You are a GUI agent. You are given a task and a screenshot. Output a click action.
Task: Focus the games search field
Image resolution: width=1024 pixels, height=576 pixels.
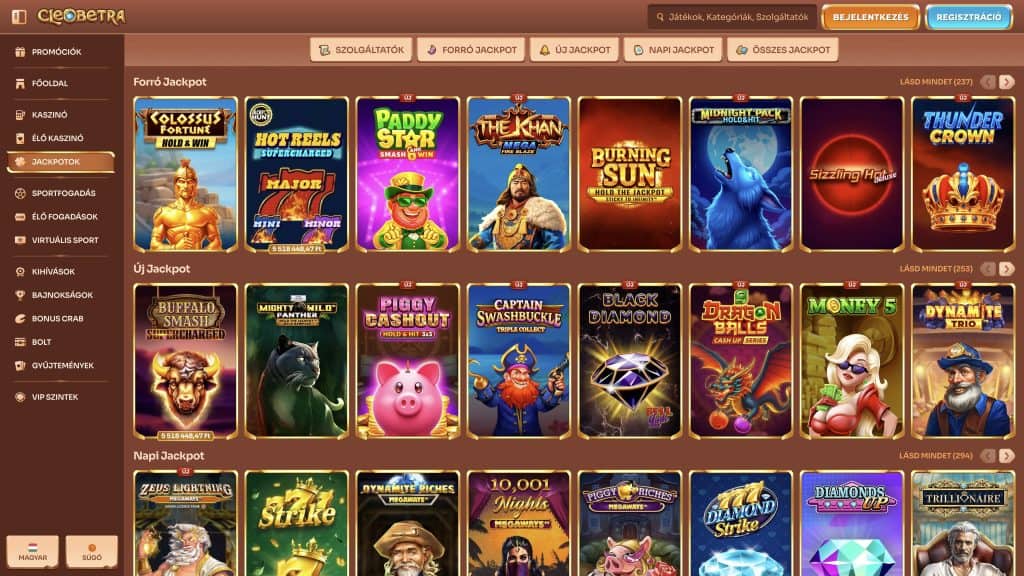point(732,17)
